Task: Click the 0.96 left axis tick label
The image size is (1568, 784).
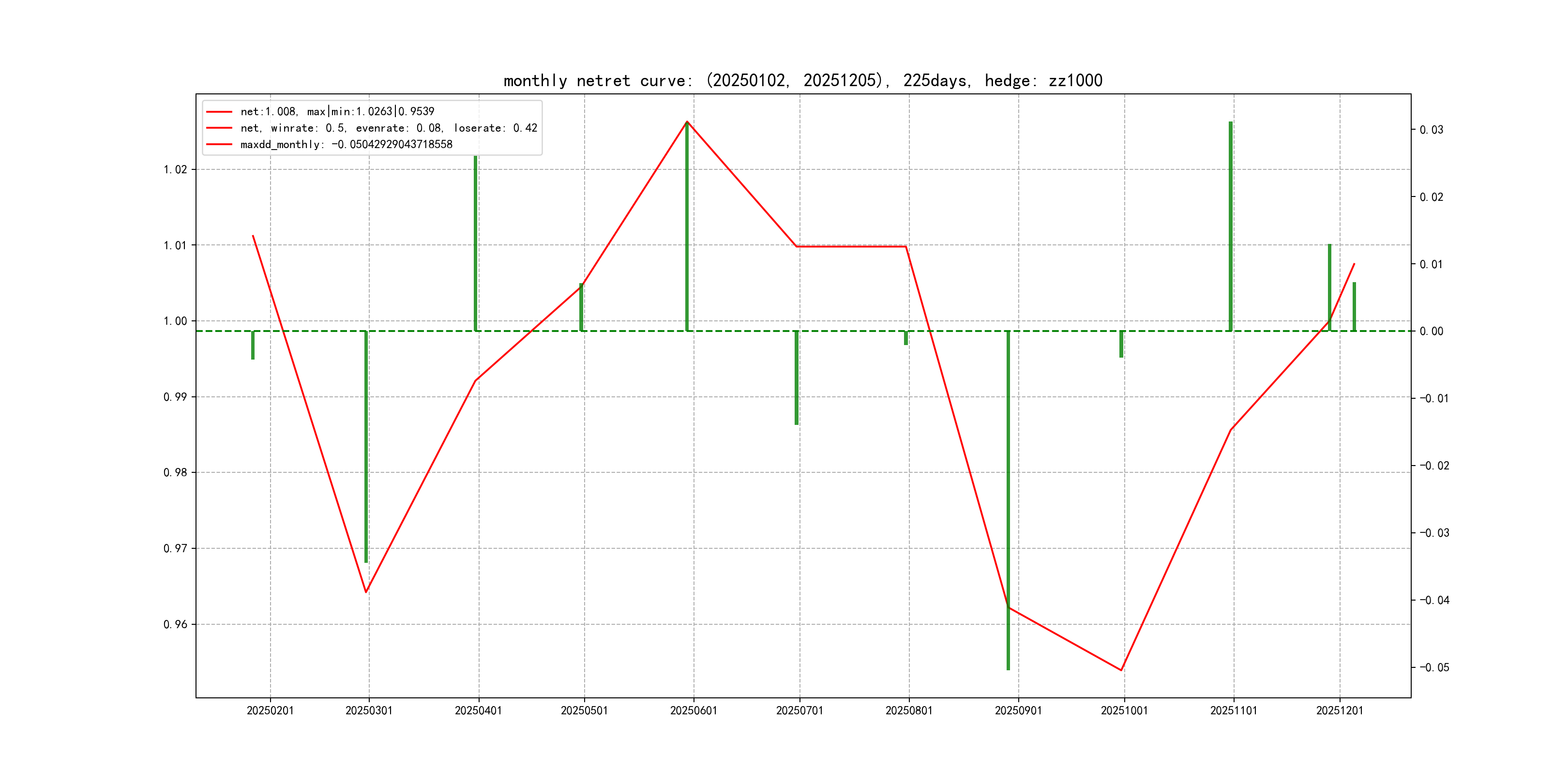Action: 175,624
